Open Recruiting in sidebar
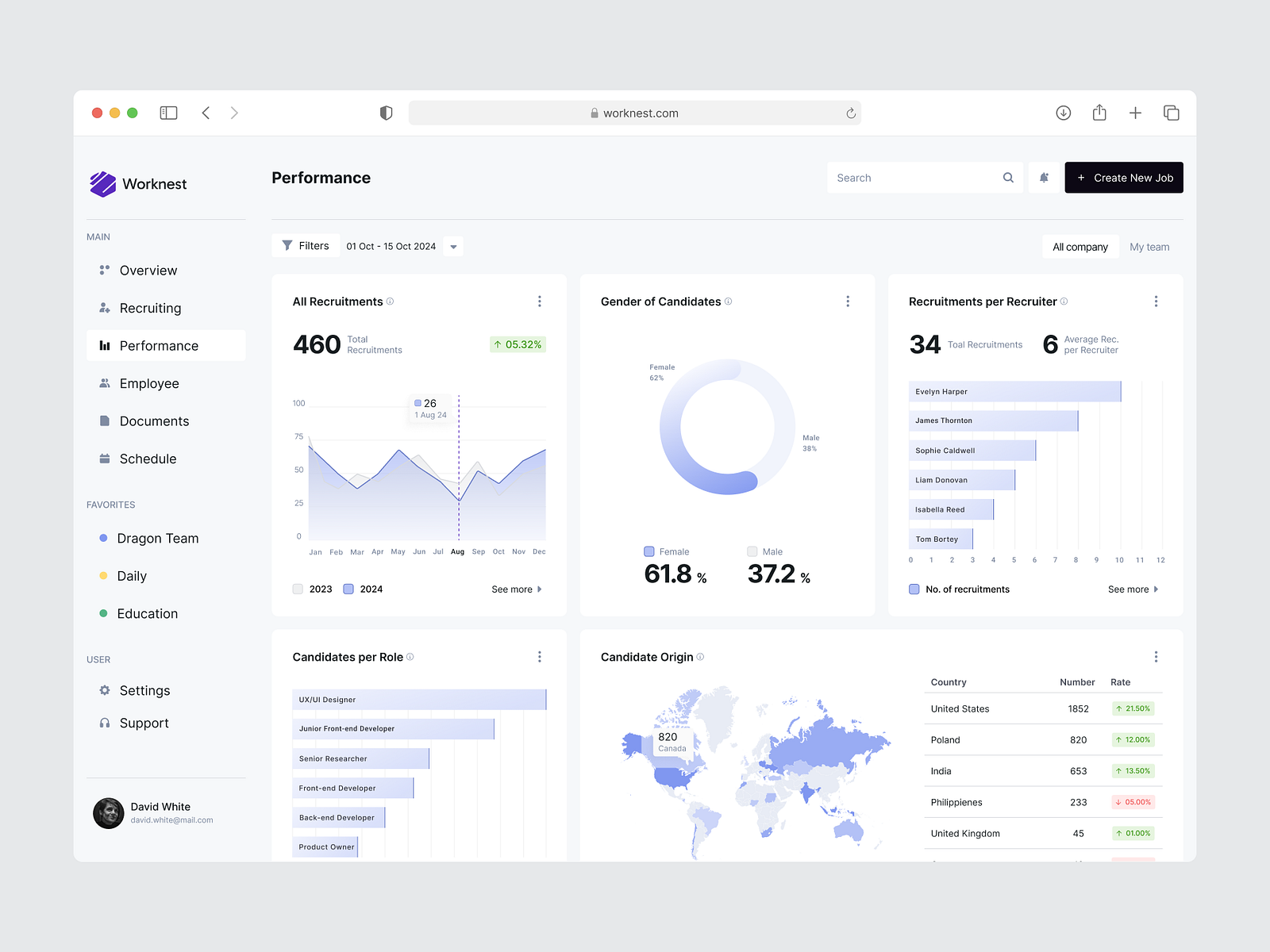 166,308
